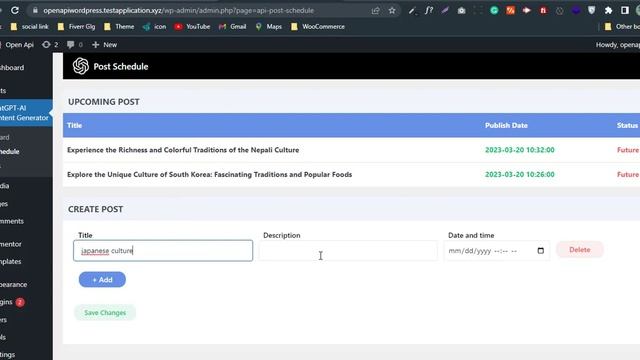Click the Future status of South Korea post
Viewport: 640px width, 360px height.
click(628, 174)
